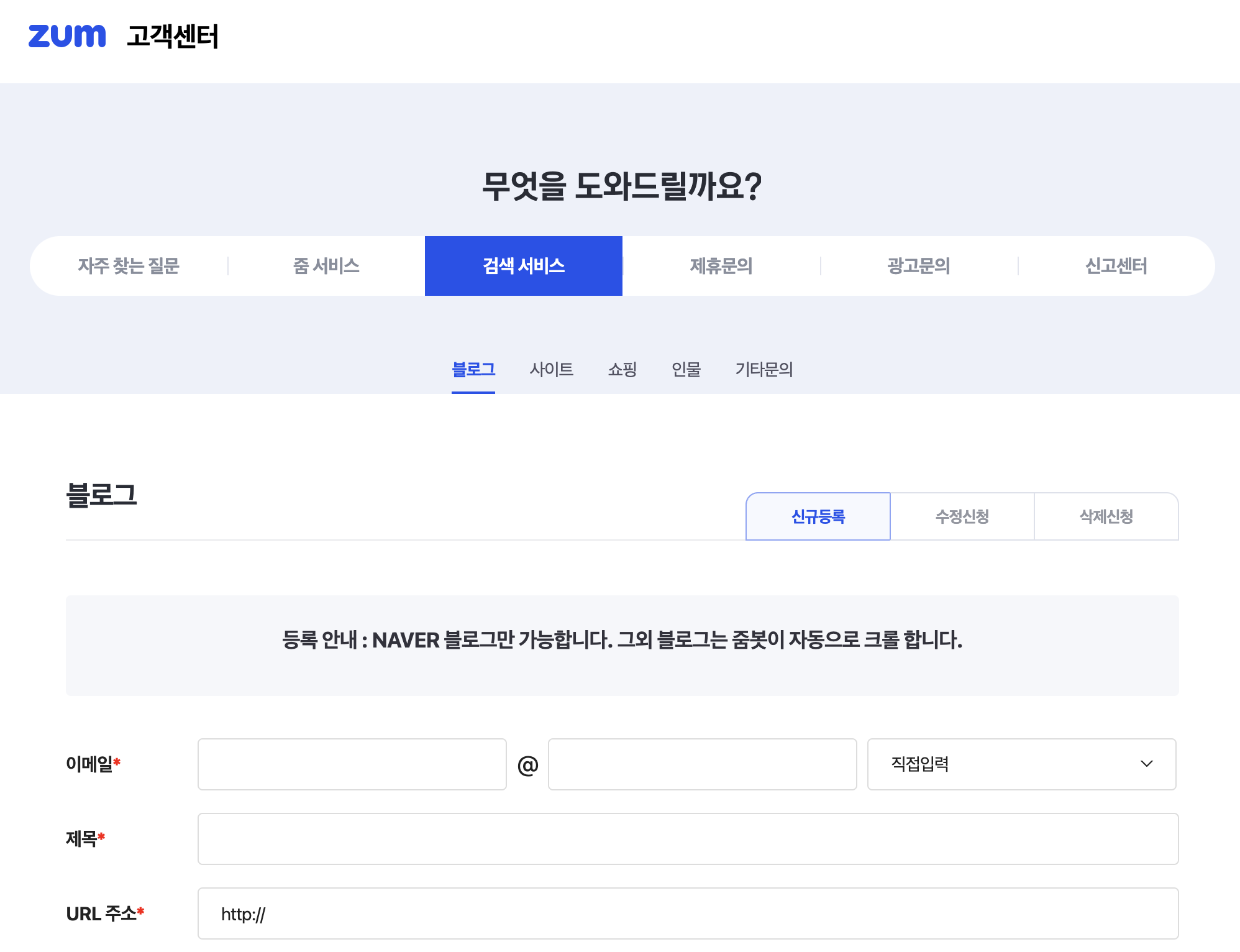Choose the 신규등록 request type
The width and height of the screenshot is (1240, 952).
pyautogui.click(x=818, y=516)
